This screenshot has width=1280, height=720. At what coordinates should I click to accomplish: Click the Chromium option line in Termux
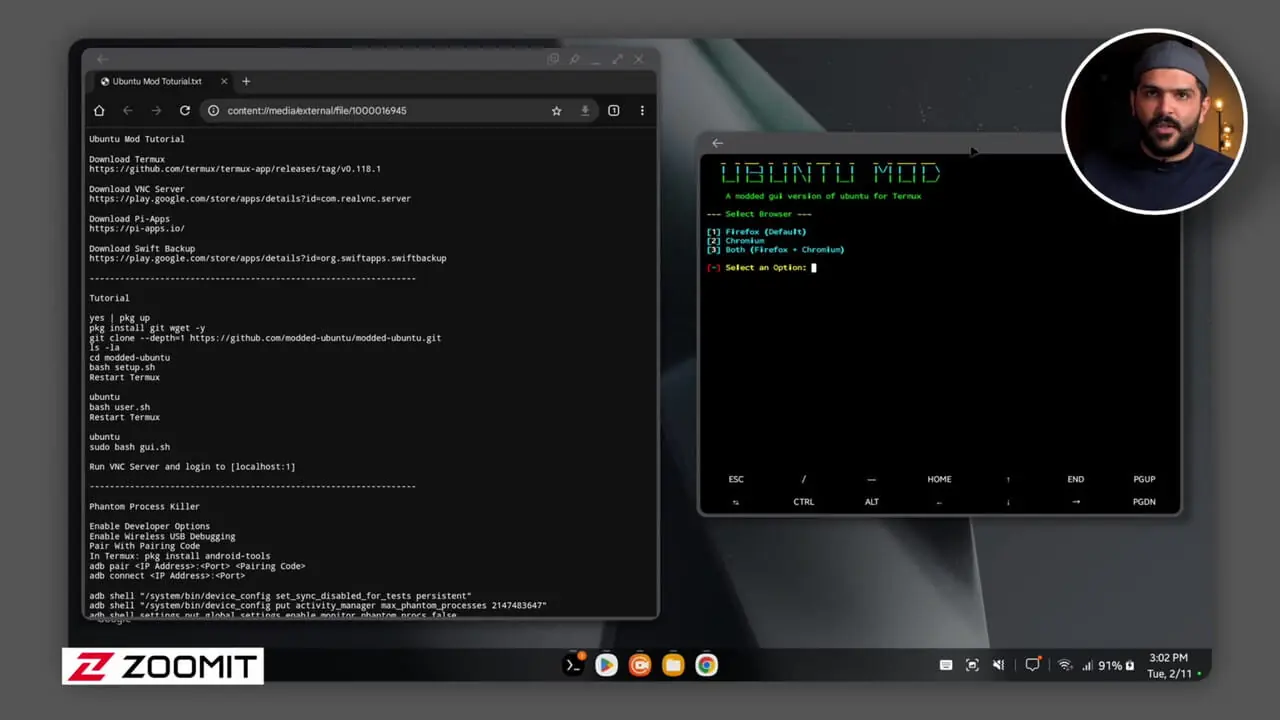(x=735, y=241)
